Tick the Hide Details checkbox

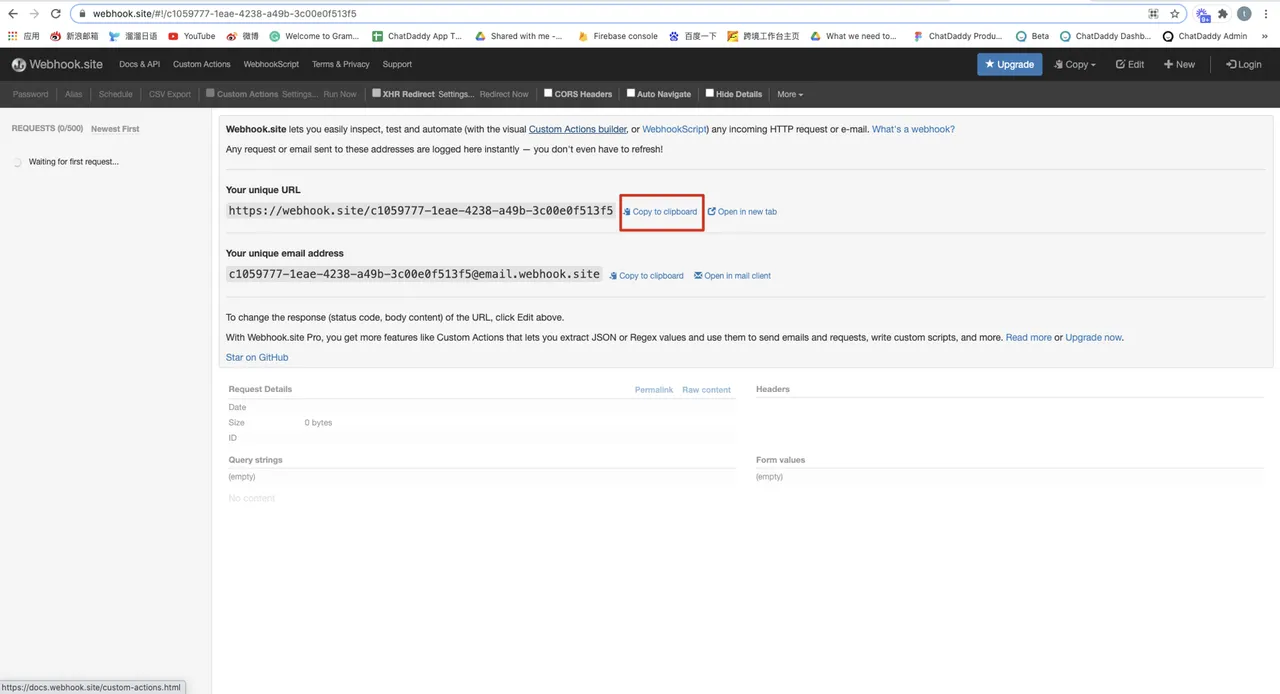[710, 93]
